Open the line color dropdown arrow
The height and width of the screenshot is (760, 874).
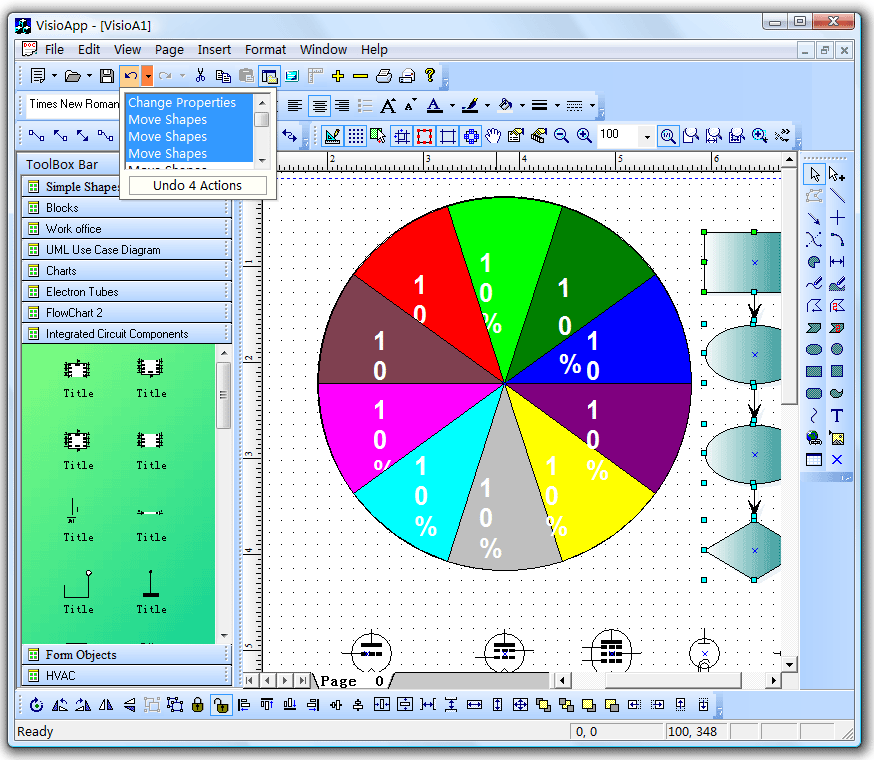[487, 105]
